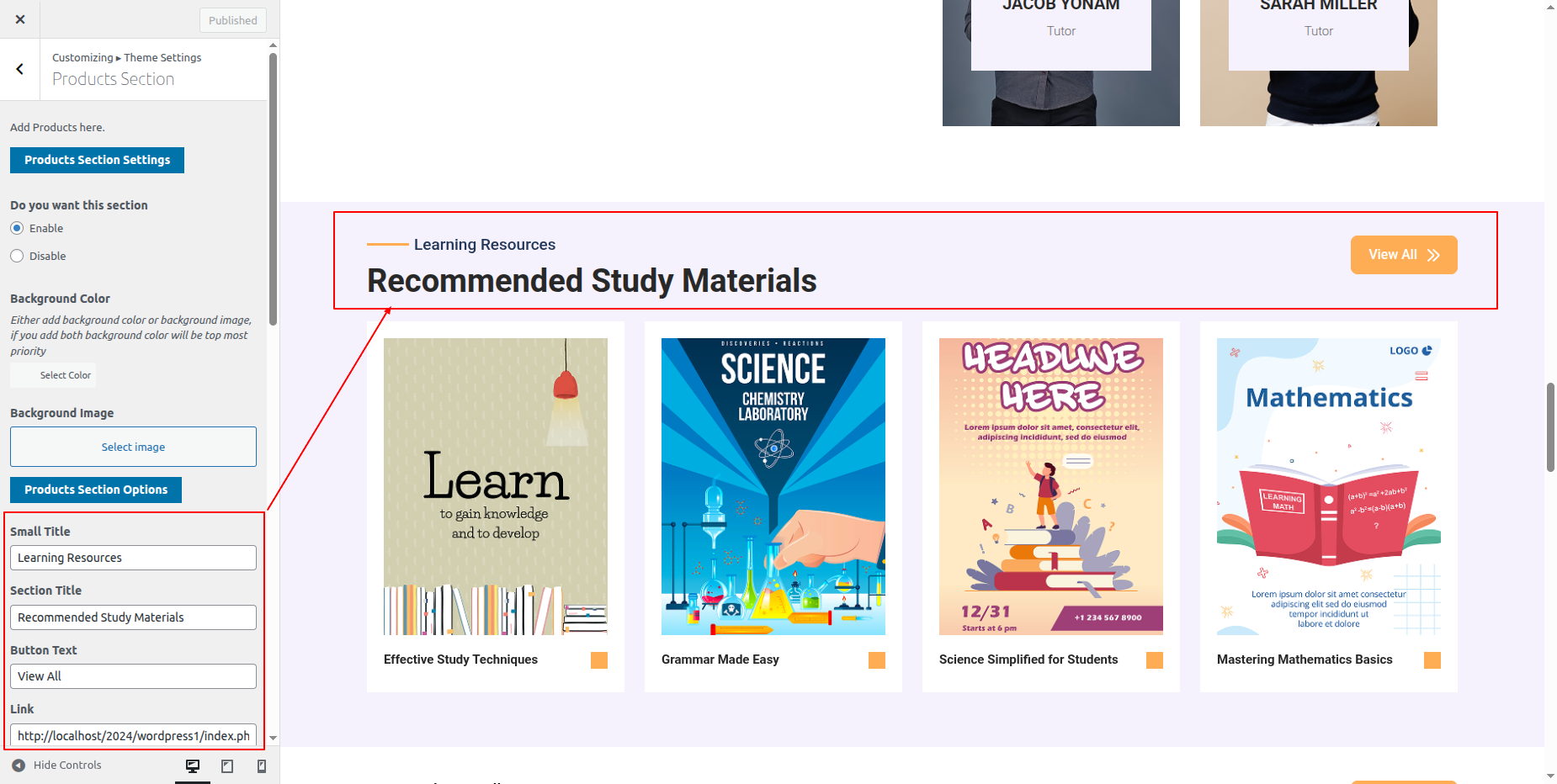Switch to mobile preview icon

(262, 765)
